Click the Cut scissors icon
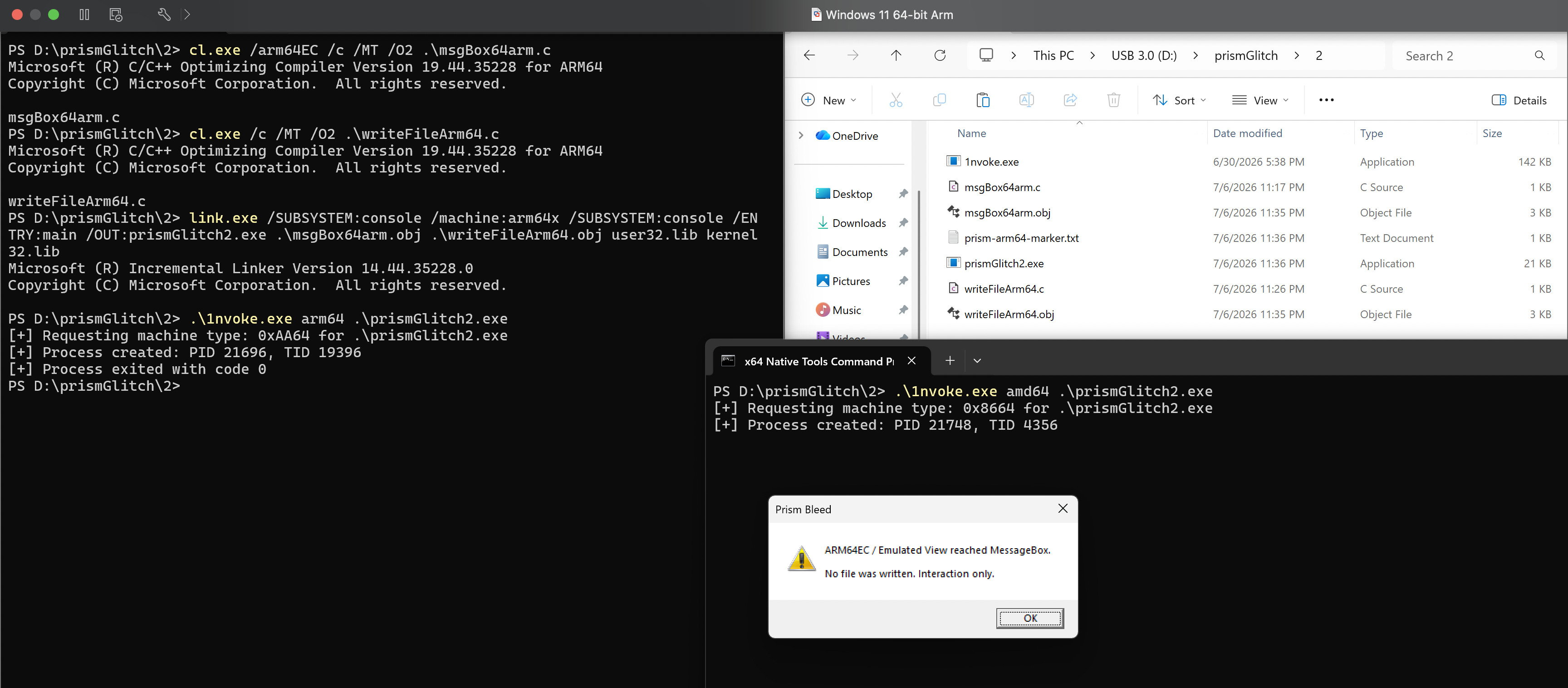This screenshot has height=688, width=1568. tap(896, 100)
